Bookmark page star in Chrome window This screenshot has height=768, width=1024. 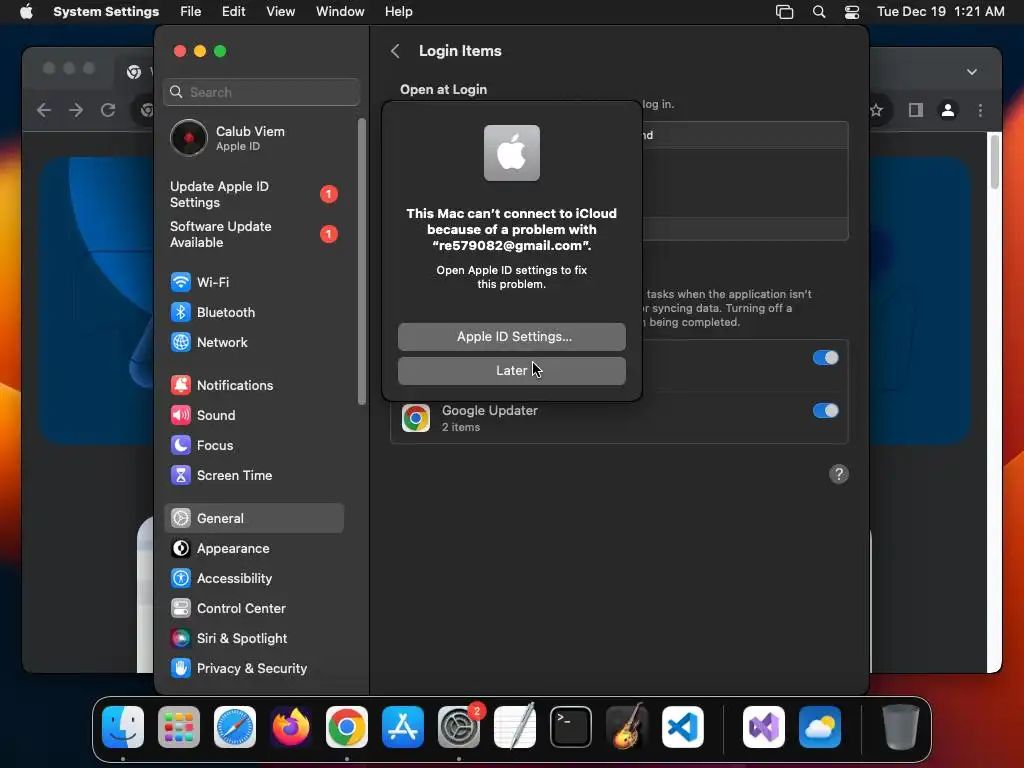coord(876,110)
